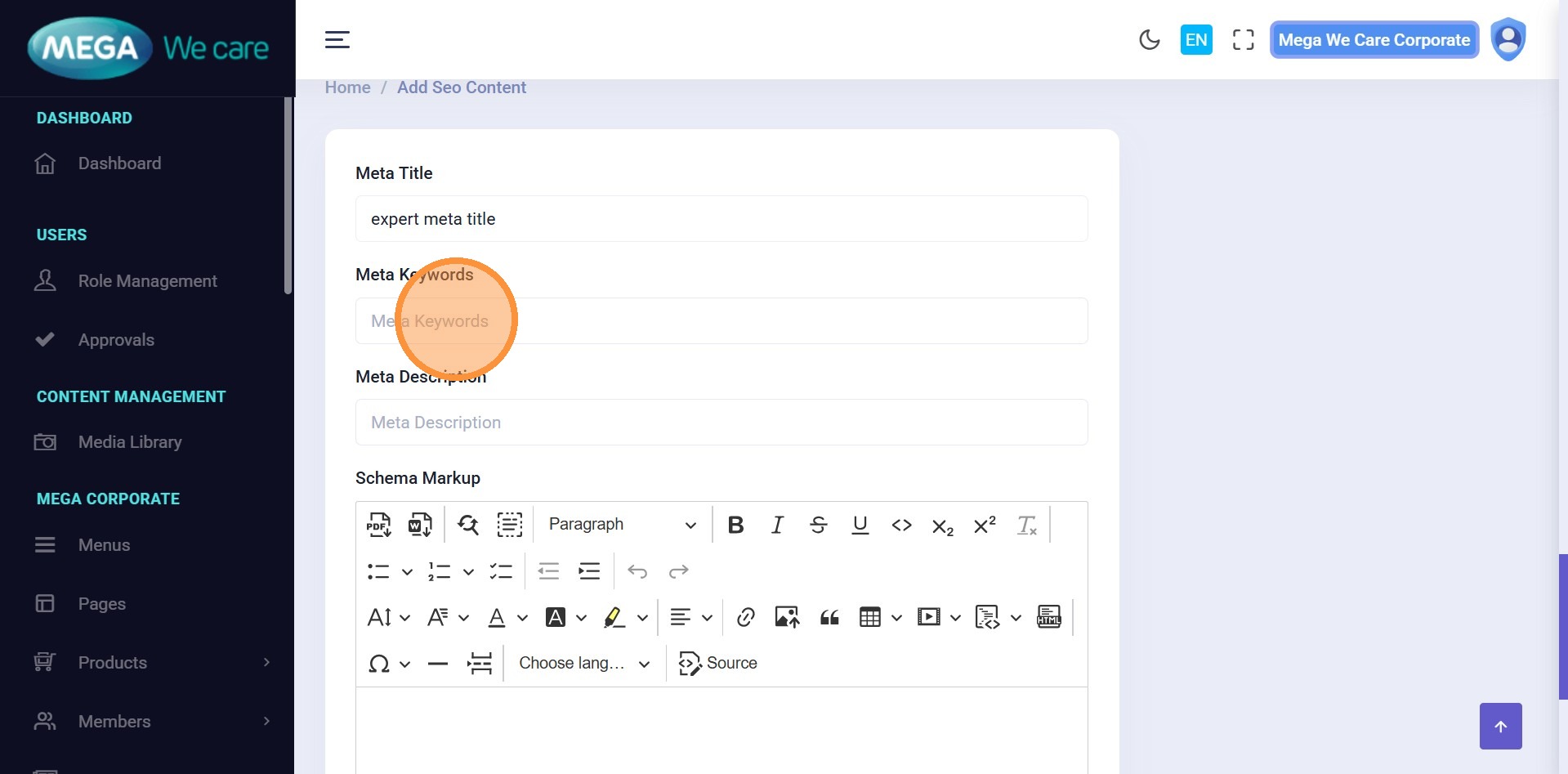Toggle bold formatting
1568x774 pixels.
click(735, 525)
